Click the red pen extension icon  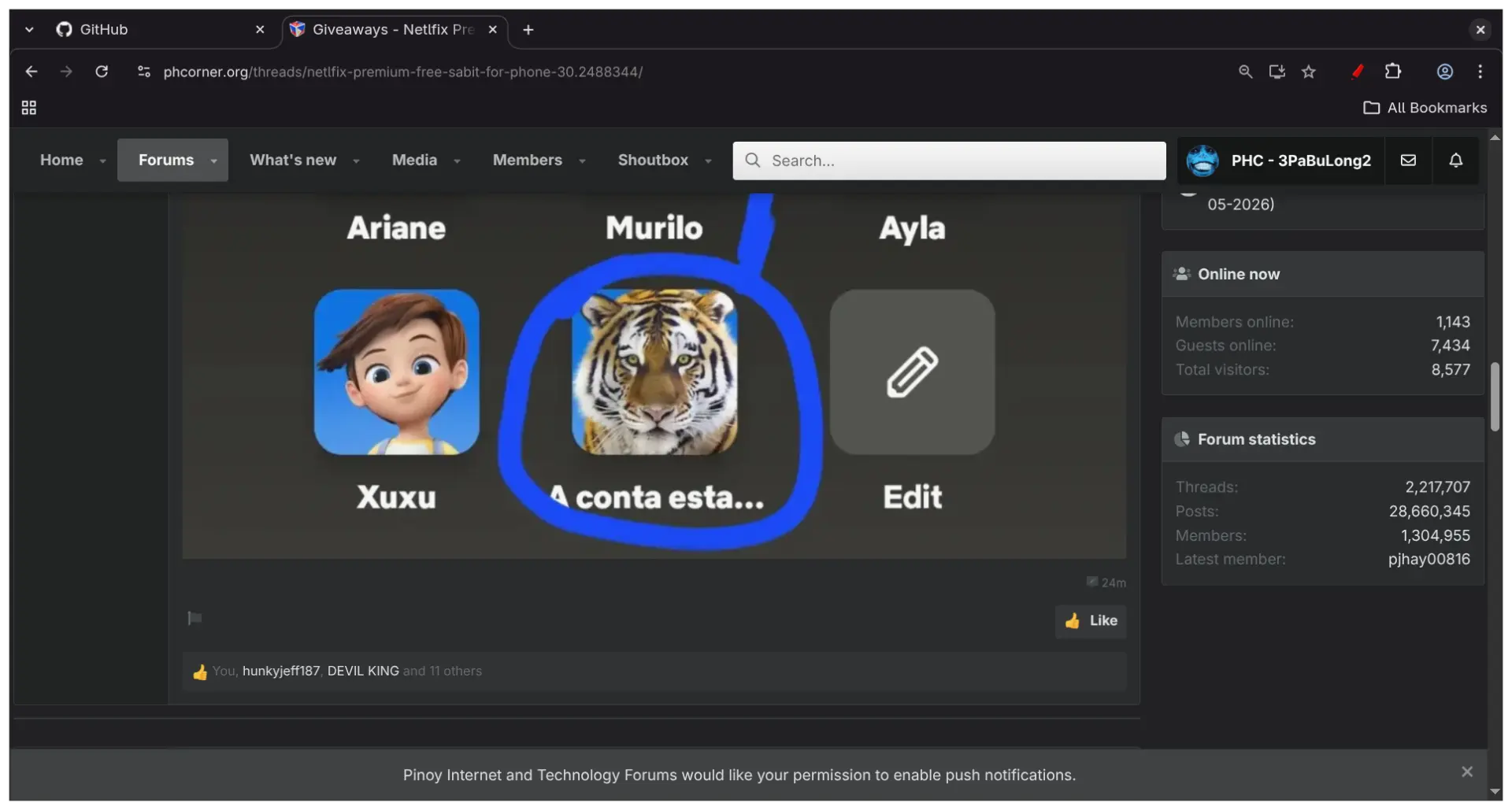coord(1357,72)
